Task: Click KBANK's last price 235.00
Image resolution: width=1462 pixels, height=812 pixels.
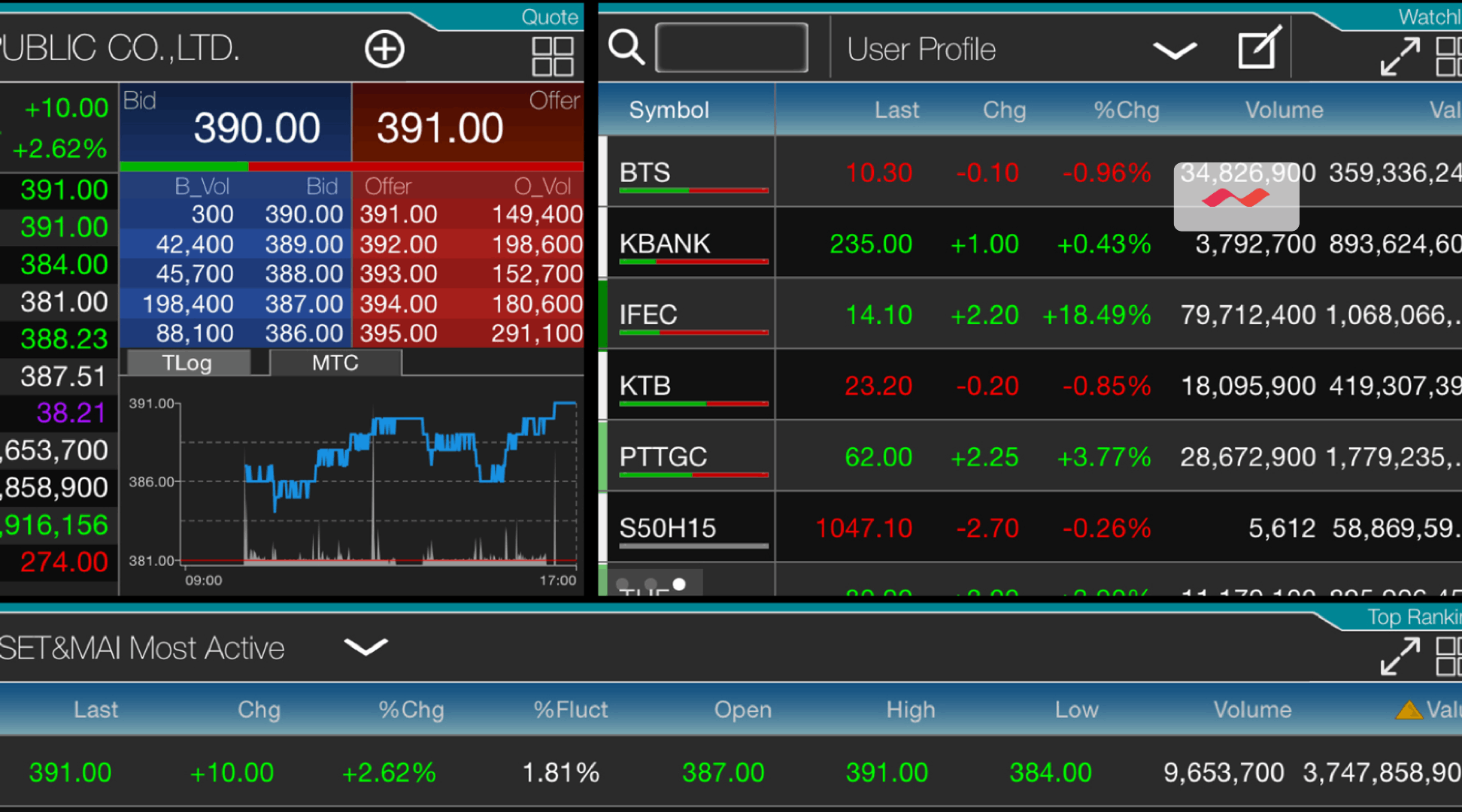Action: 871,244
